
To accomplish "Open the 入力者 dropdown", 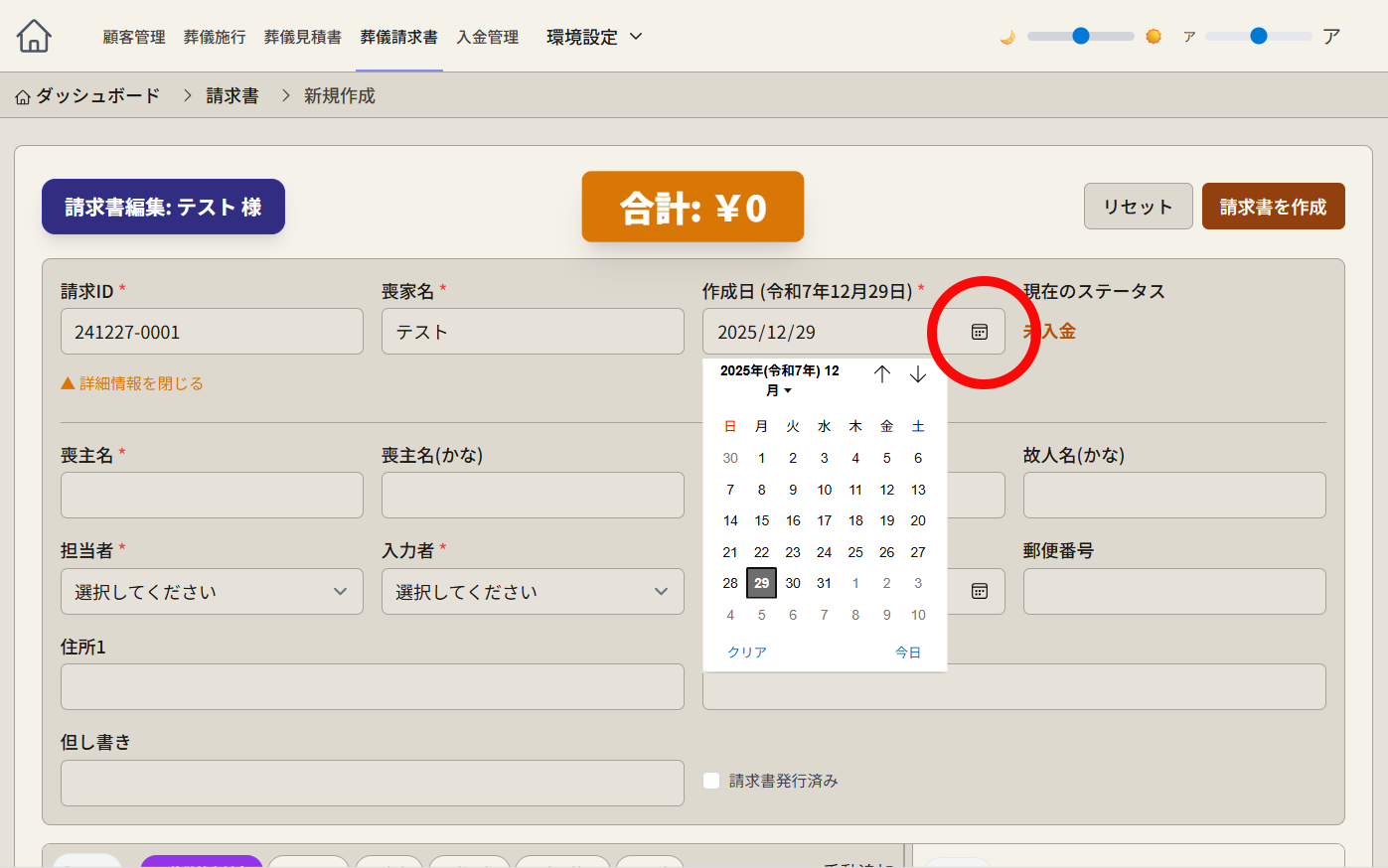I will pyautogui.click(x=533, y=592).
